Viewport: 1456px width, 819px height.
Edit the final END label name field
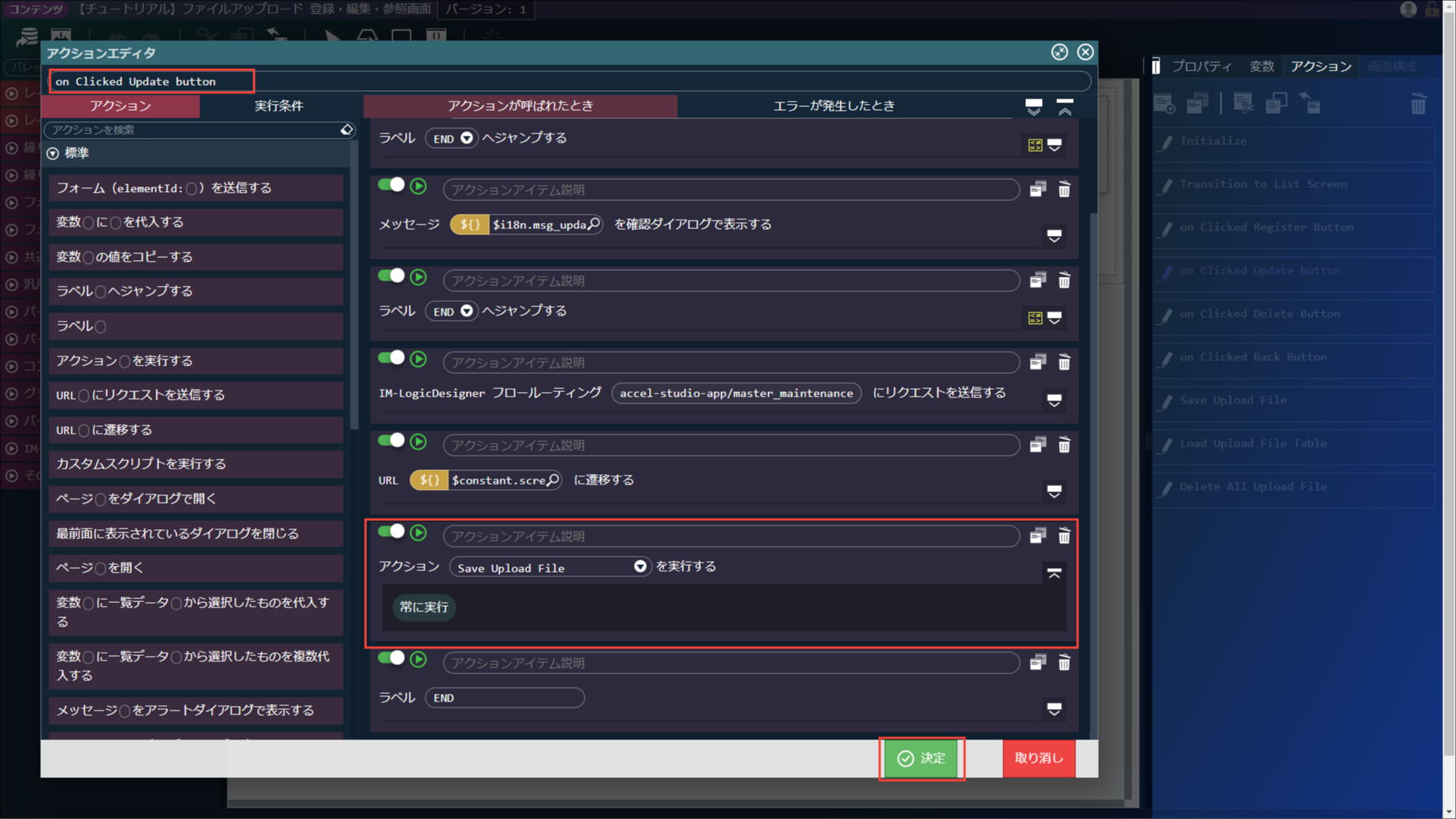505,698
